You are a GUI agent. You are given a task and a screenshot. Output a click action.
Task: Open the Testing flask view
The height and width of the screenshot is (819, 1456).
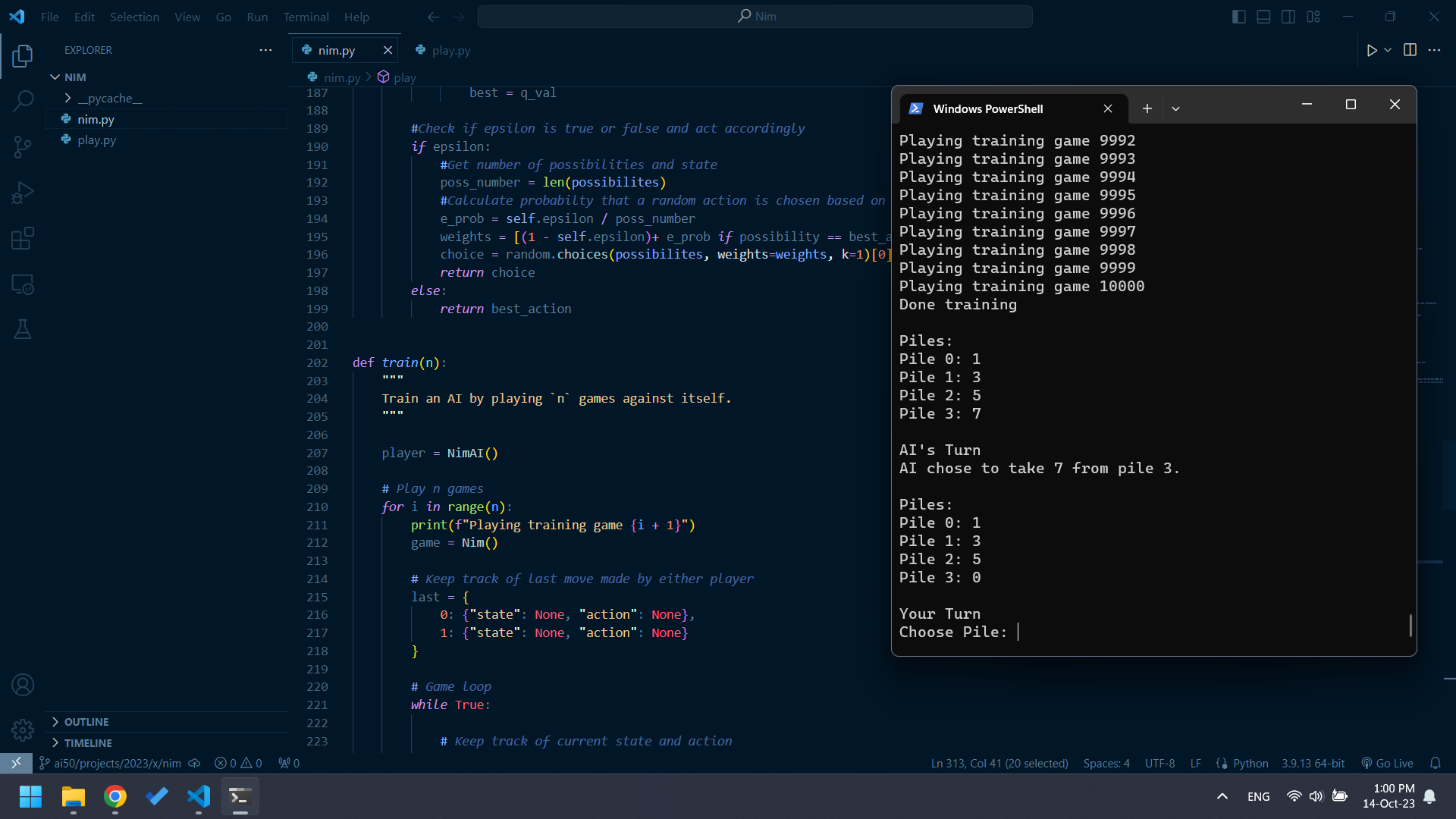coord(23,329)
